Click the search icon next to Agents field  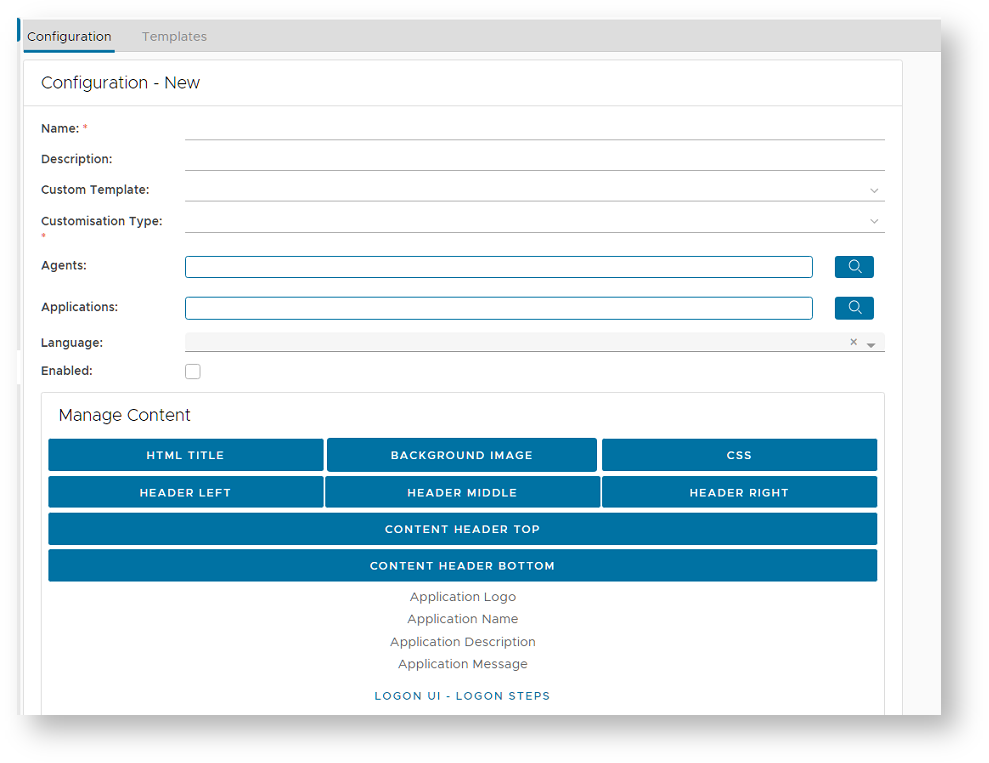[x=854, y=267]
